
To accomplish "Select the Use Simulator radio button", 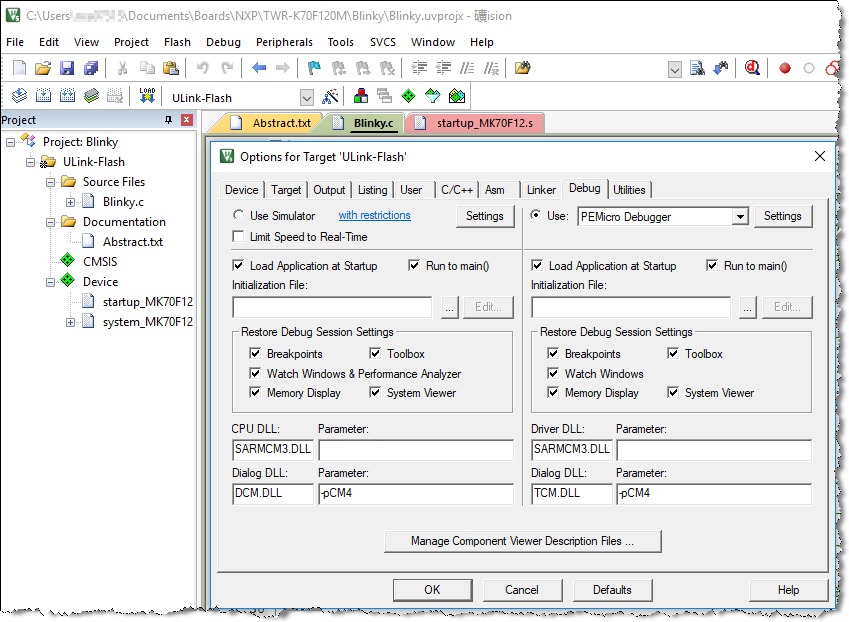I will (238, 215).
